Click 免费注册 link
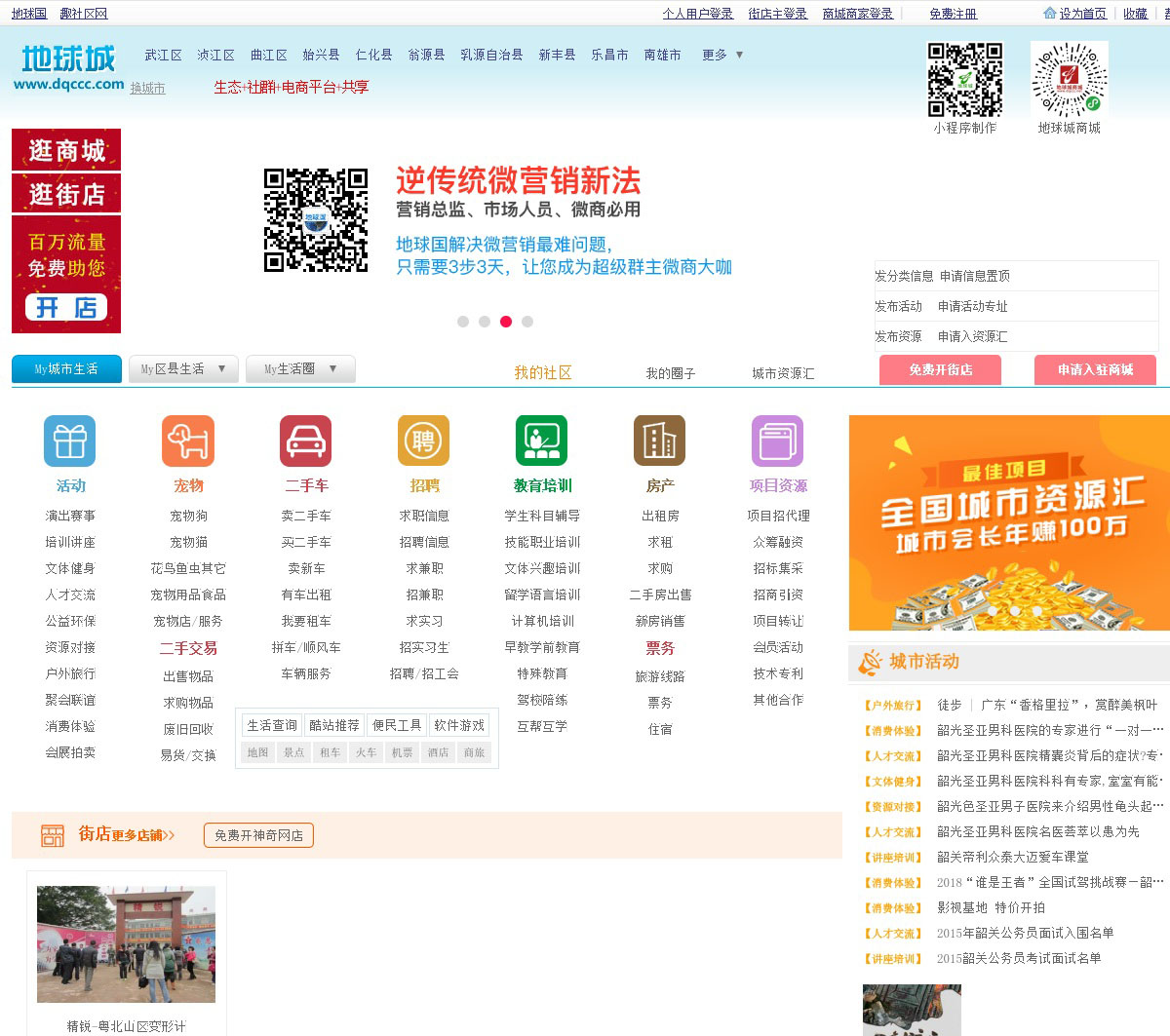The width and height of the screenshot is (1170, 1036). [953, 14]
